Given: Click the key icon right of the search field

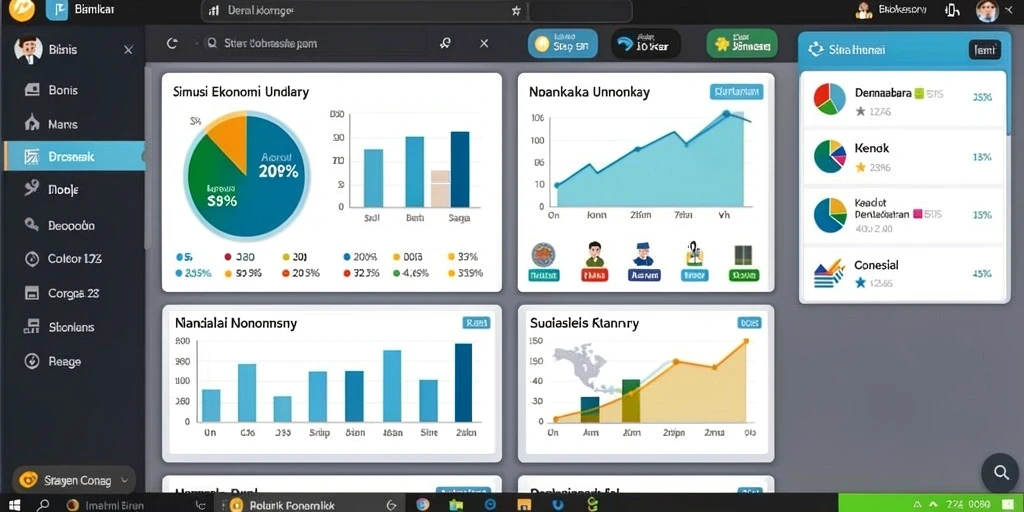Looking at the screenshot, I should (445, 43).
